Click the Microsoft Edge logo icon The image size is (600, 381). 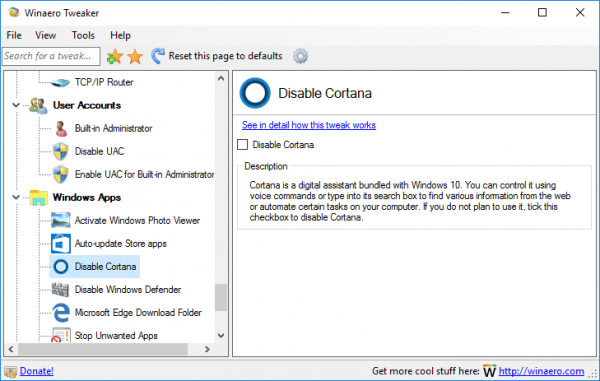[61, 313]
